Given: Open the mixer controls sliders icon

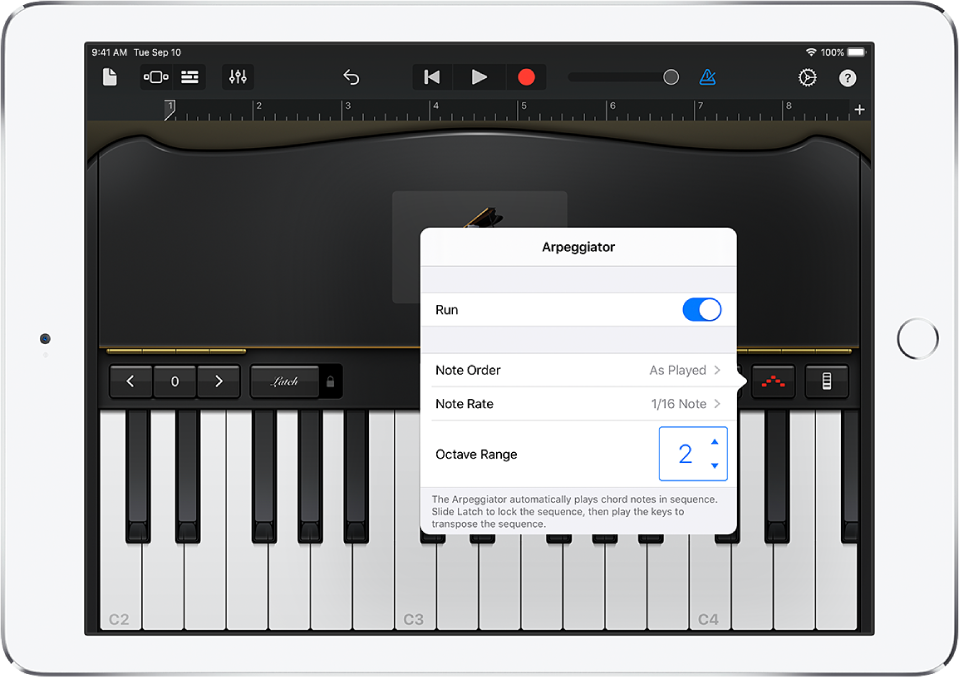Looking at the screenshot, I should [237, 77].
